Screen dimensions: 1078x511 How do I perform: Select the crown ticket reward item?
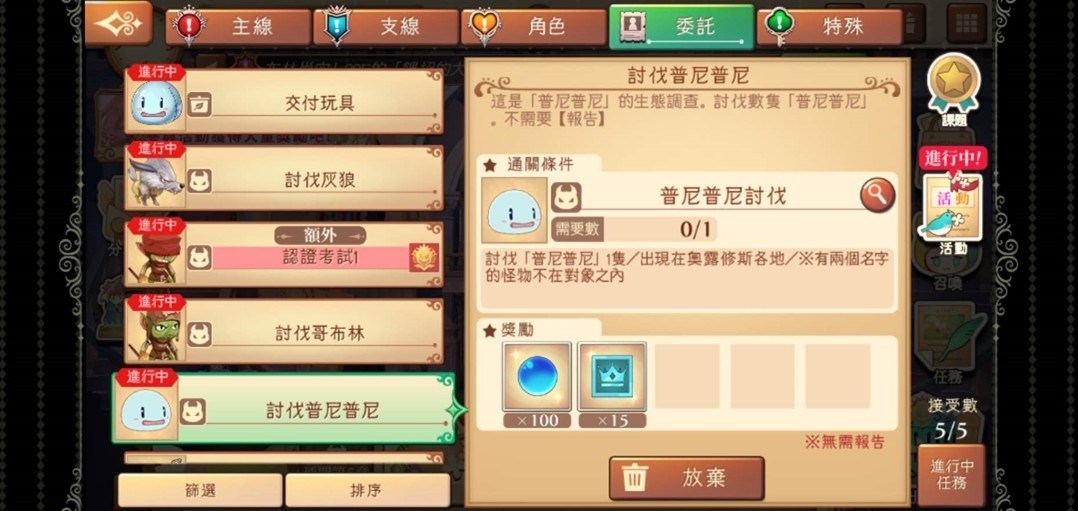pos(612,378)
